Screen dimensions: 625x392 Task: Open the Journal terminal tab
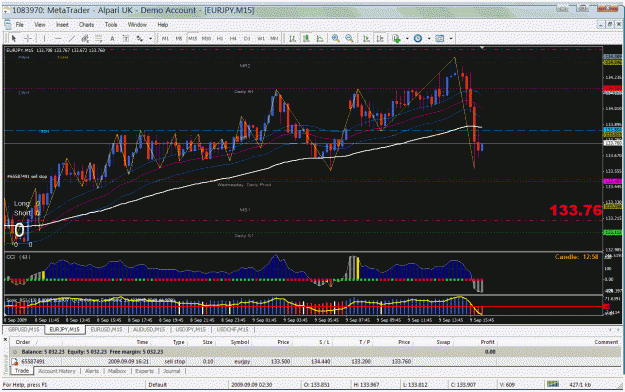[x=172, y=371]
